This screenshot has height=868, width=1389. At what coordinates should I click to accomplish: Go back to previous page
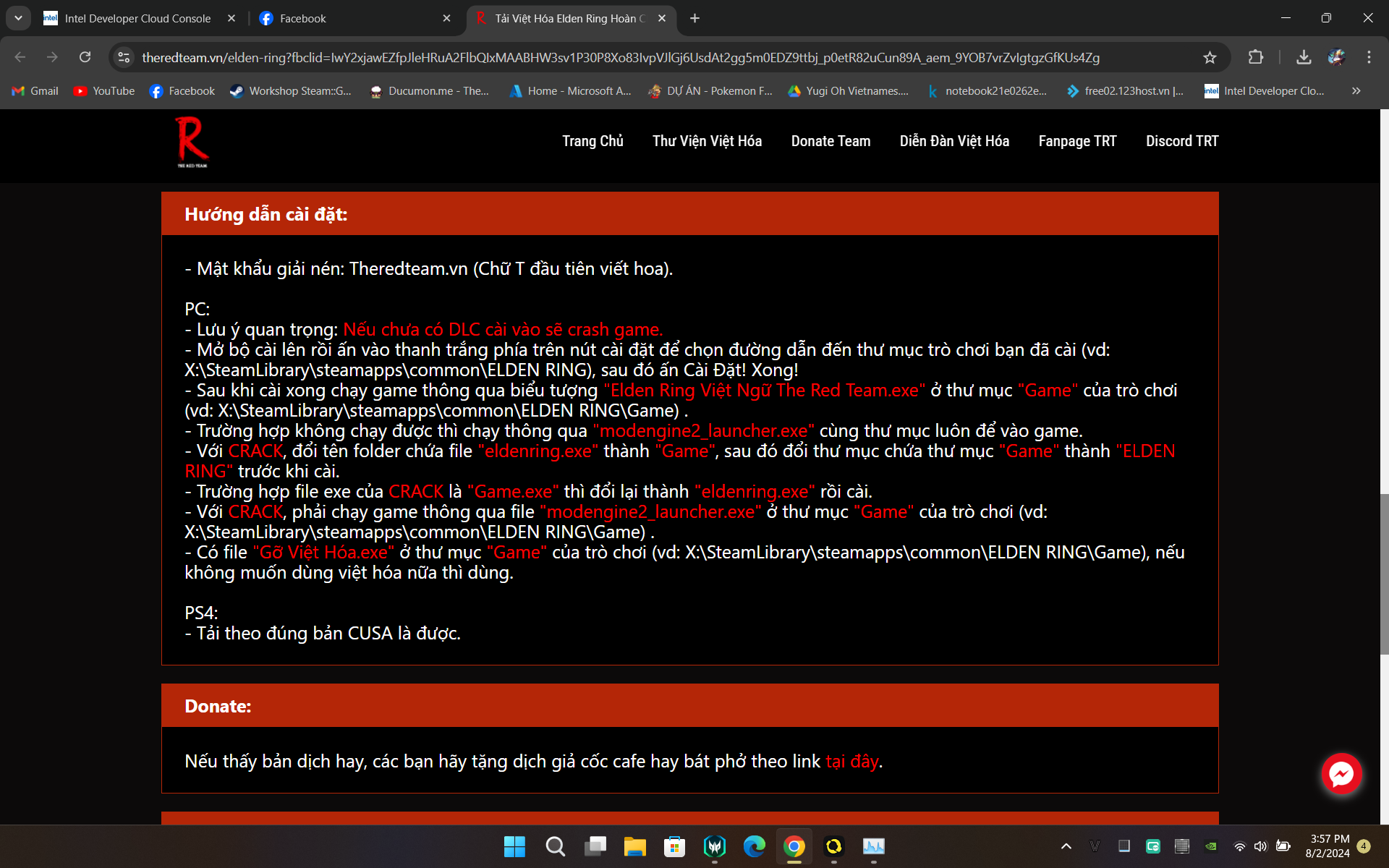(x=20, y=57)
